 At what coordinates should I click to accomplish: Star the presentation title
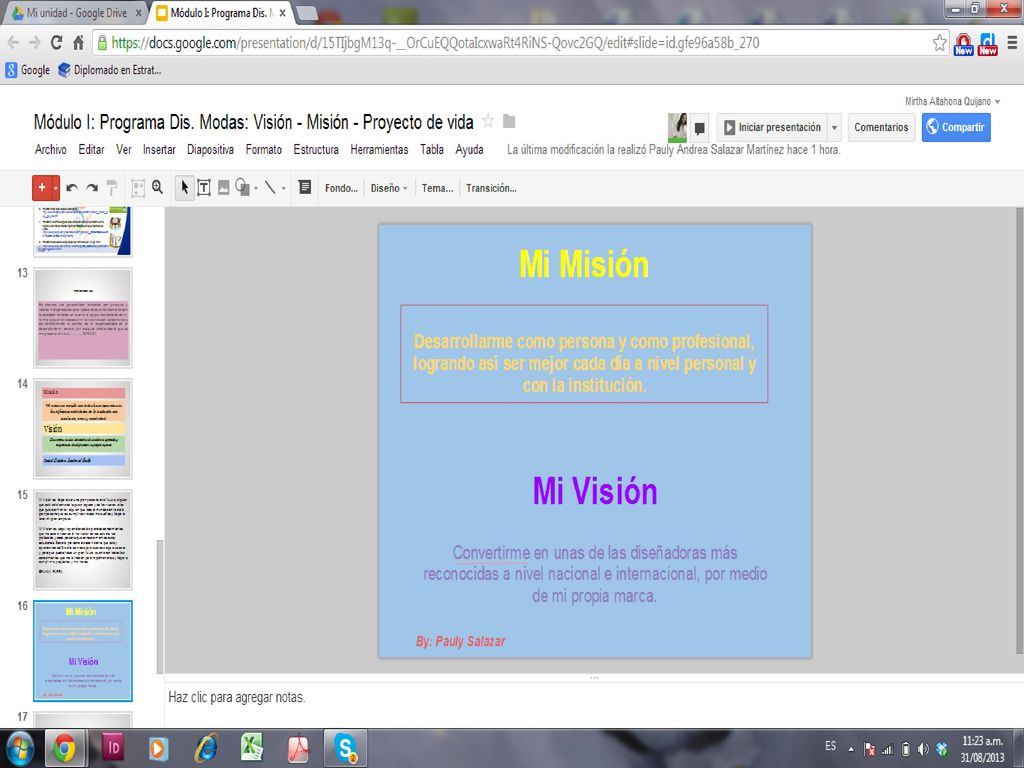click(x=488, y=121)
